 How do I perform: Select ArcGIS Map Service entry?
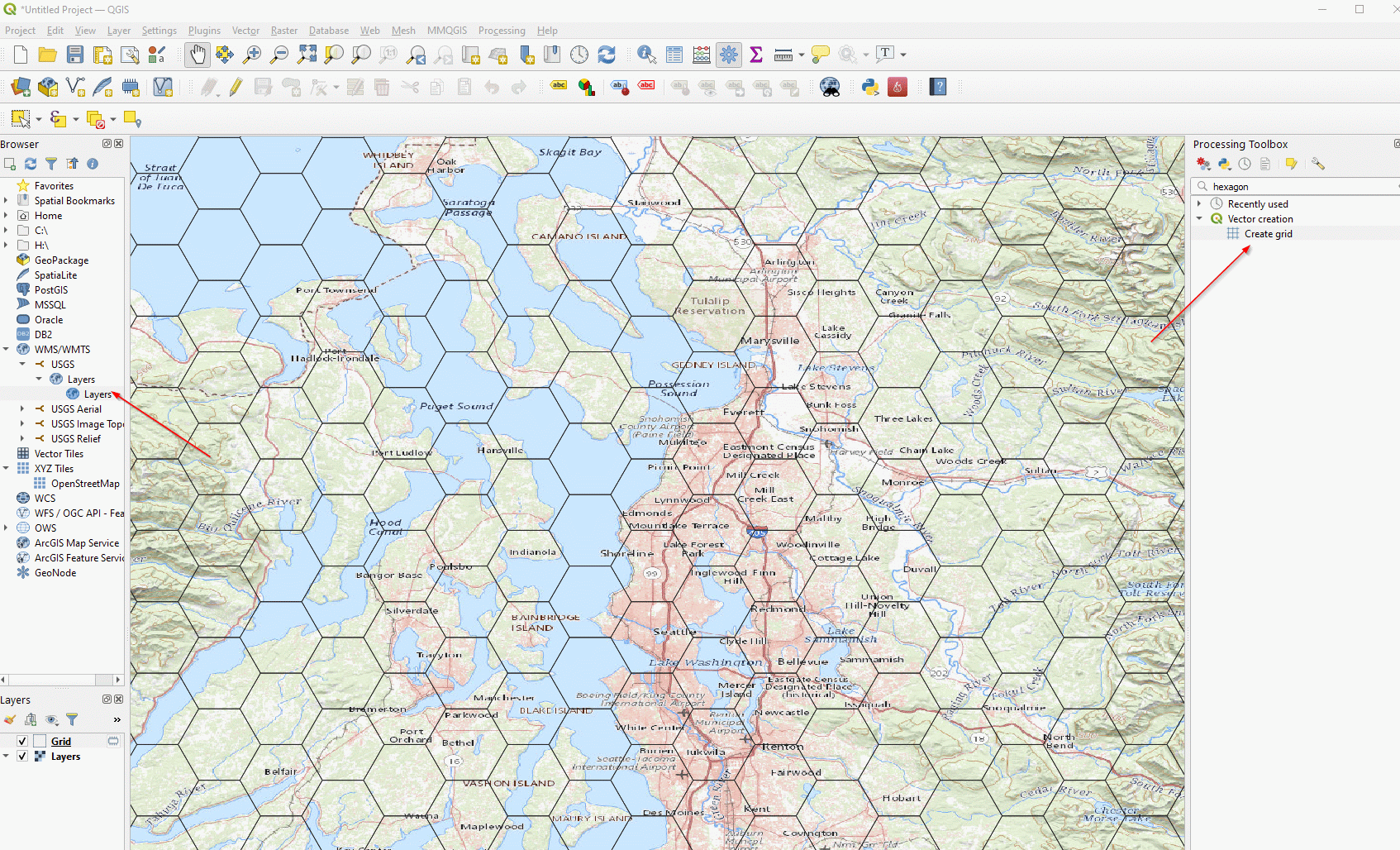(x=77, y=543)
